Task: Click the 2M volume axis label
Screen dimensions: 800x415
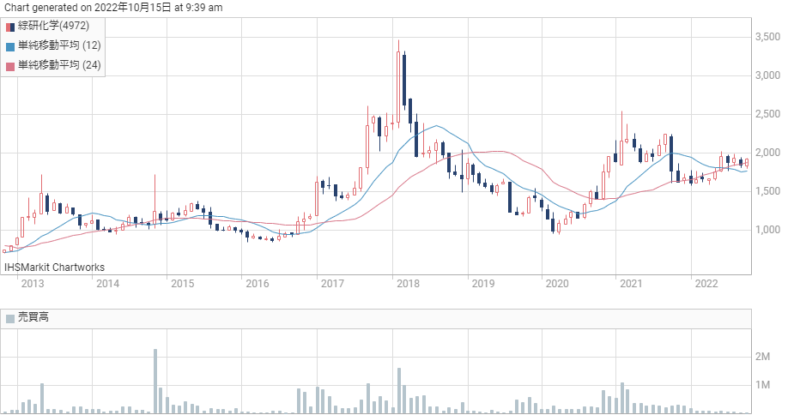Action: [x=763, y=357]
